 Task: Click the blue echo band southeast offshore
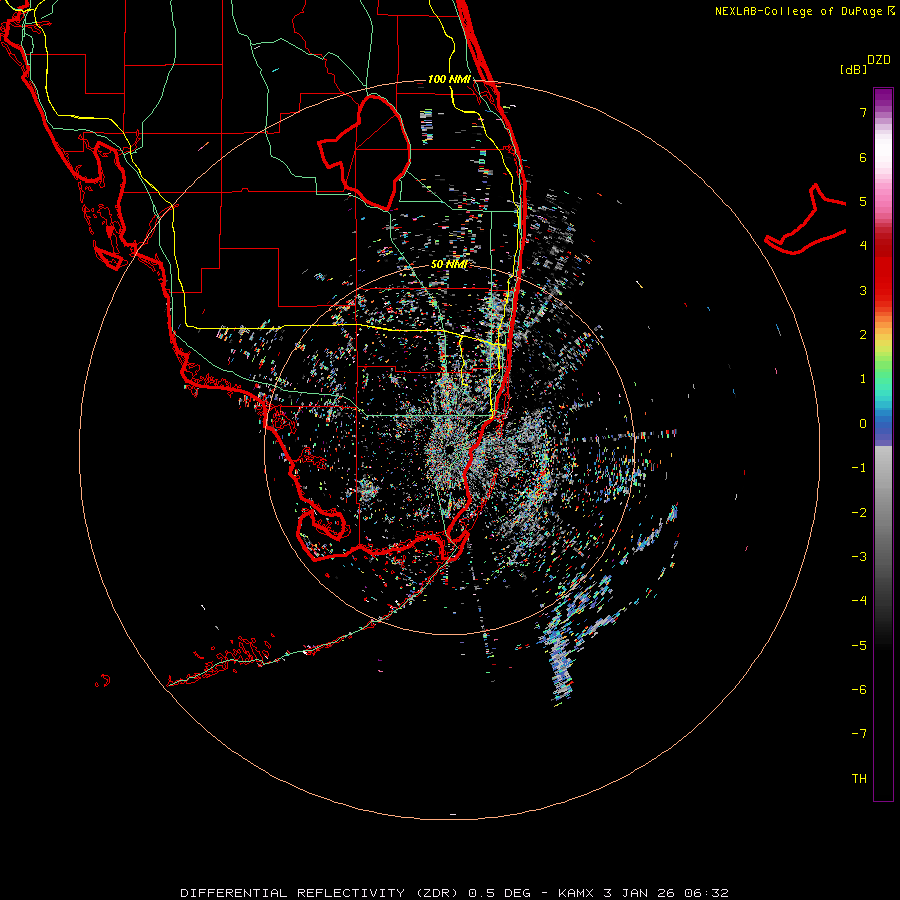pos(562,666)
